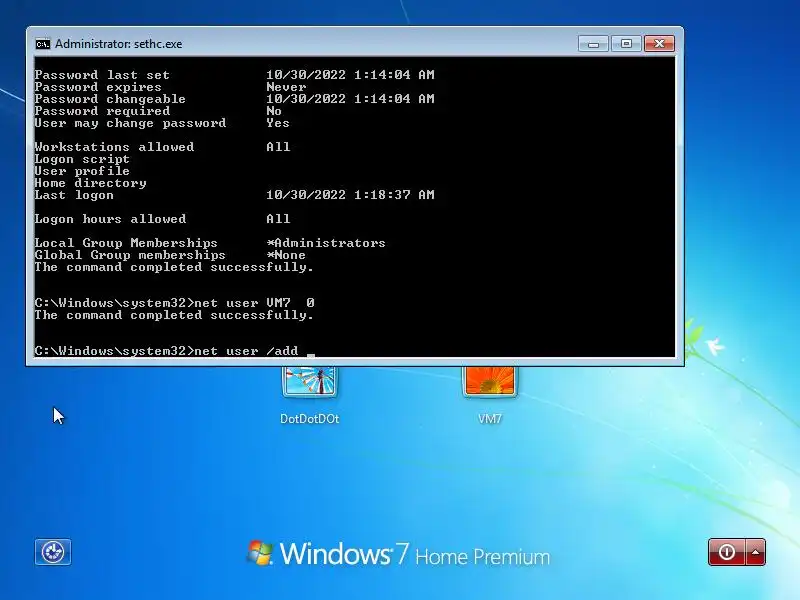Select the VM7 user account picture
Viewport: 800px width, 600px height.
coord(490,381)
